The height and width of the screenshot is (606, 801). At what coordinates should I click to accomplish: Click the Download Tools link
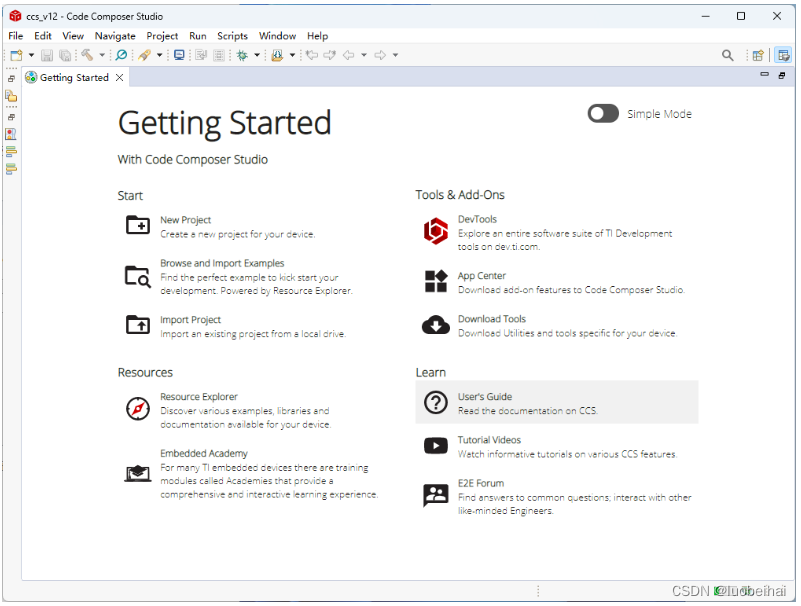[492, 319]
